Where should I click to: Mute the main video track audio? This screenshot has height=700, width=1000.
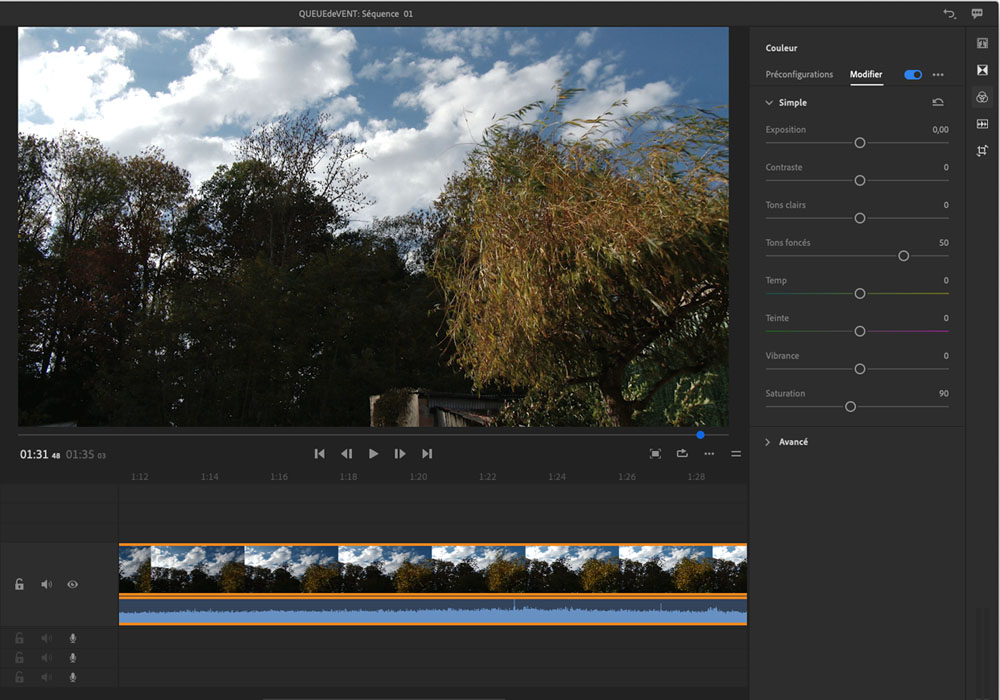(46, 584)
